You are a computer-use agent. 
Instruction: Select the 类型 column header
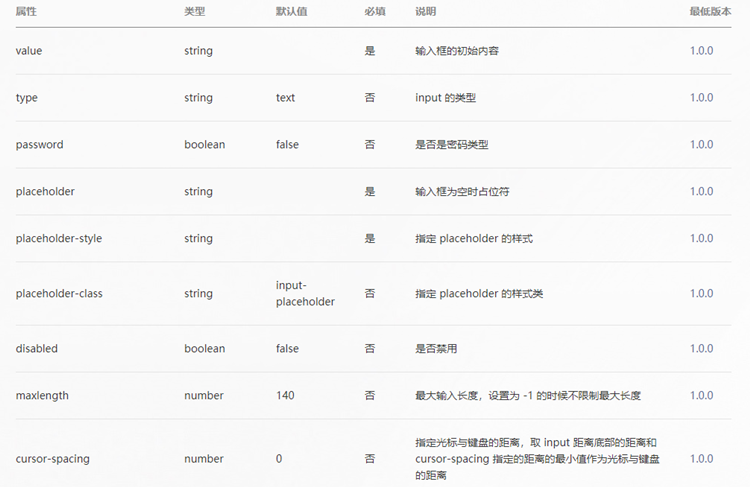point(195,11)
